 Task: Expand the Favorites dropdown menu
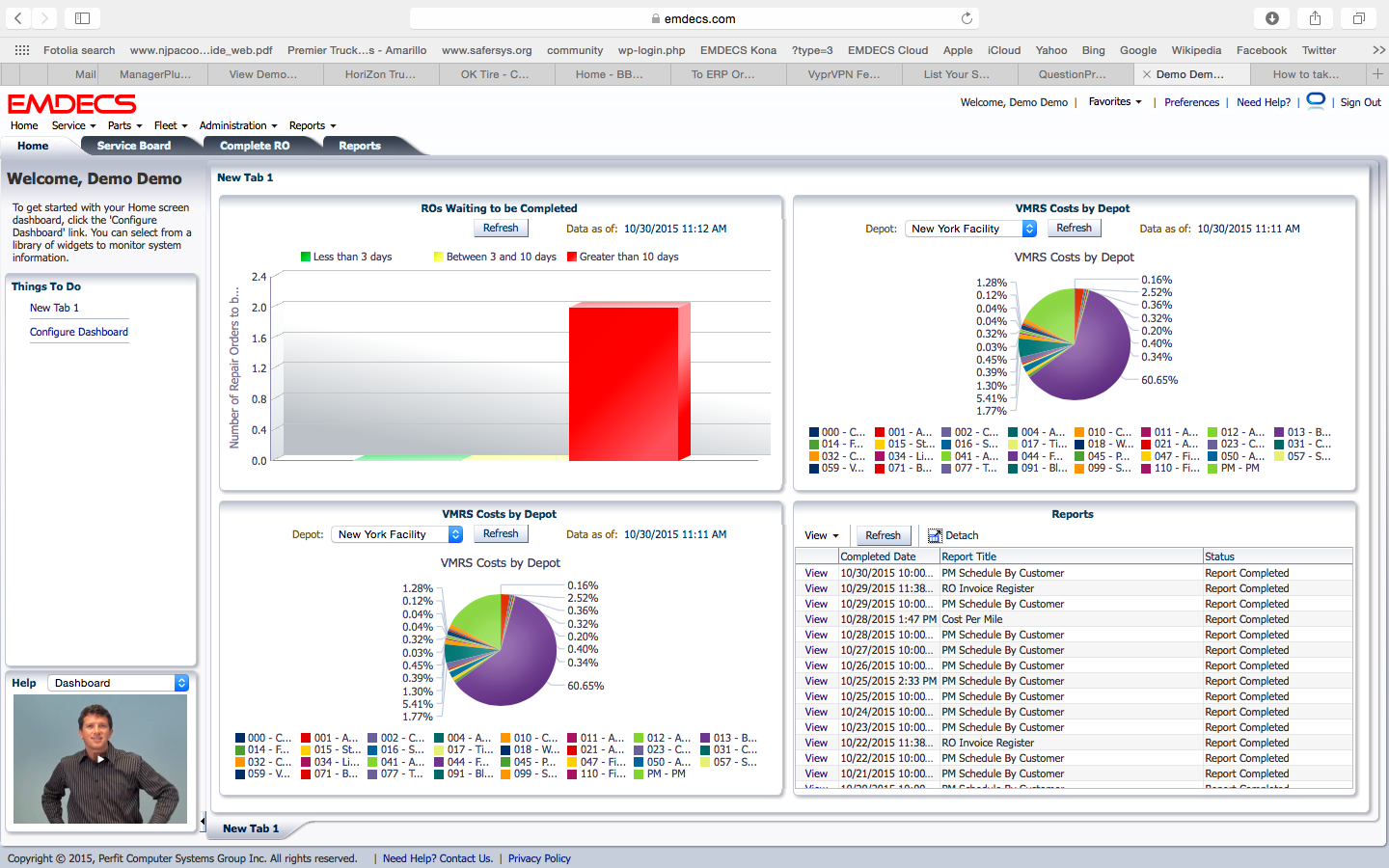(x=1115, y=102)
